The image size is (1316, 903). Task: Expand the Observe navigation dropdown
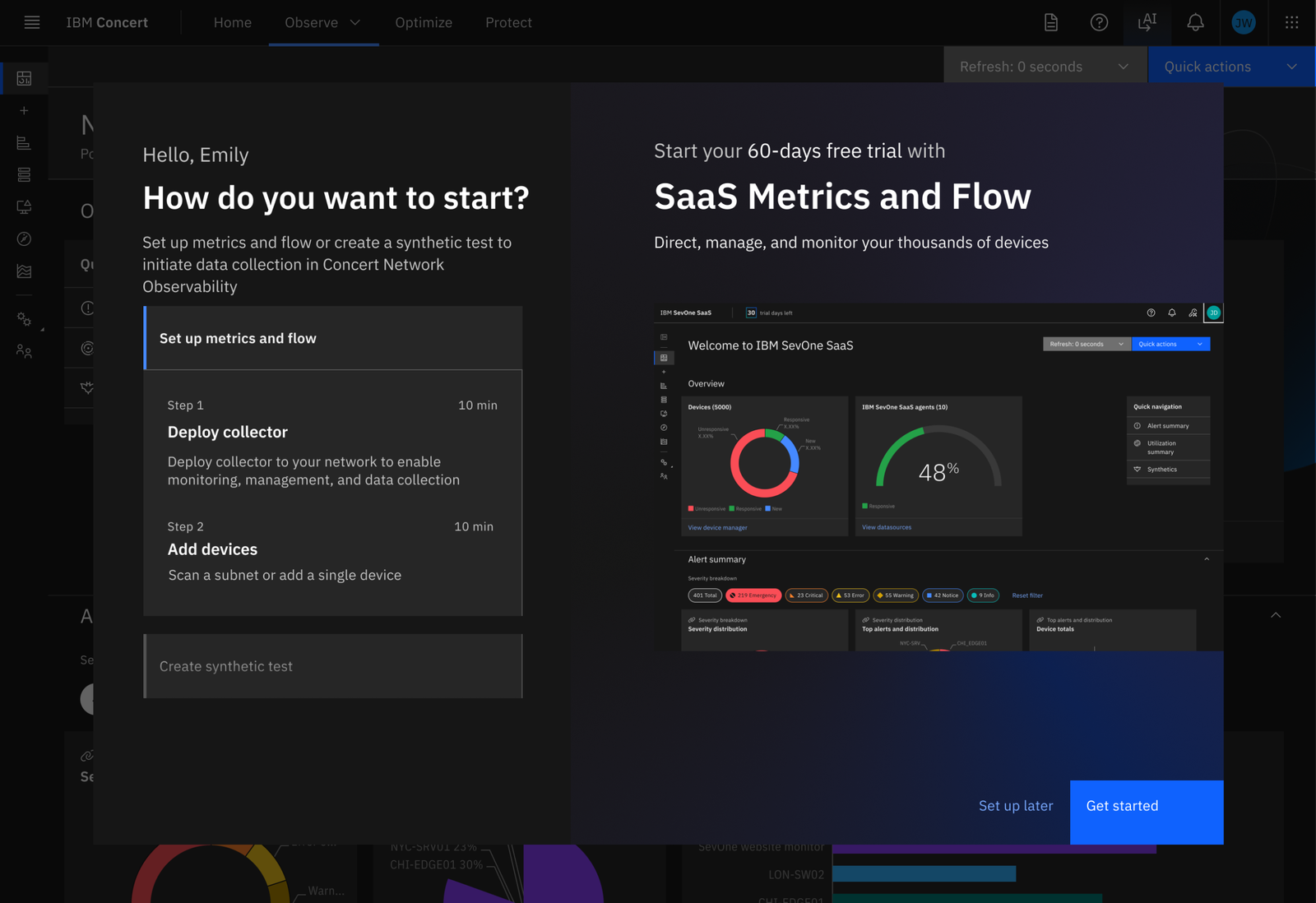(323, 22)
